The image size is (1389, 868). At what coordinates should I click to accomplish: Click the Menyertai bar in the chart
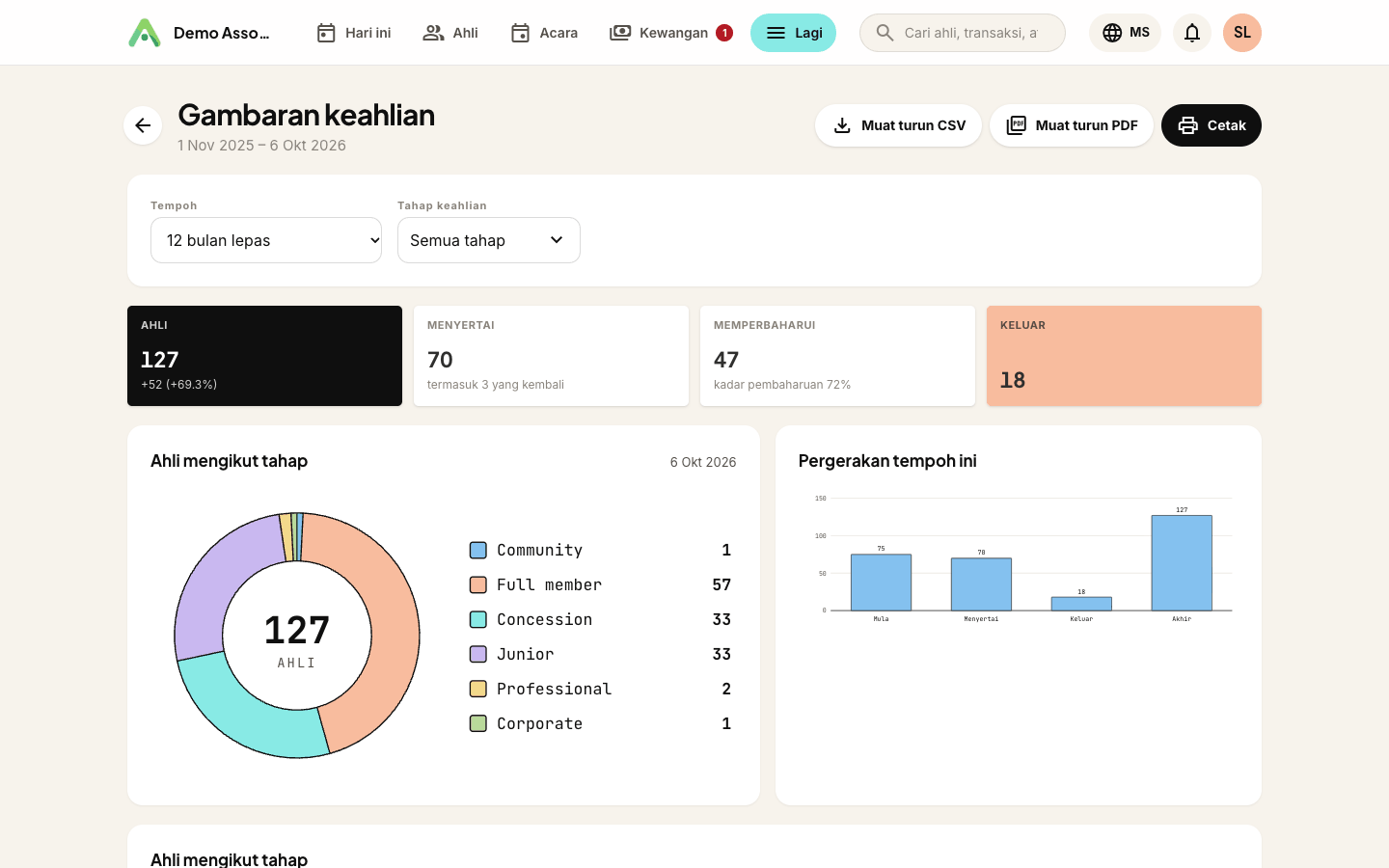981,584
